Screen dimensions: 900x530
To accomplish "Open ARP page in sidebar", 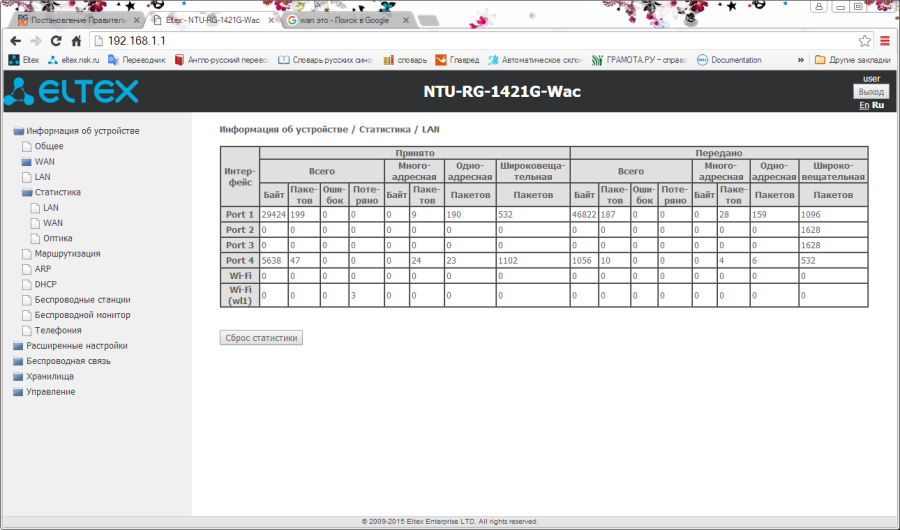I will [x=37, y=269].
